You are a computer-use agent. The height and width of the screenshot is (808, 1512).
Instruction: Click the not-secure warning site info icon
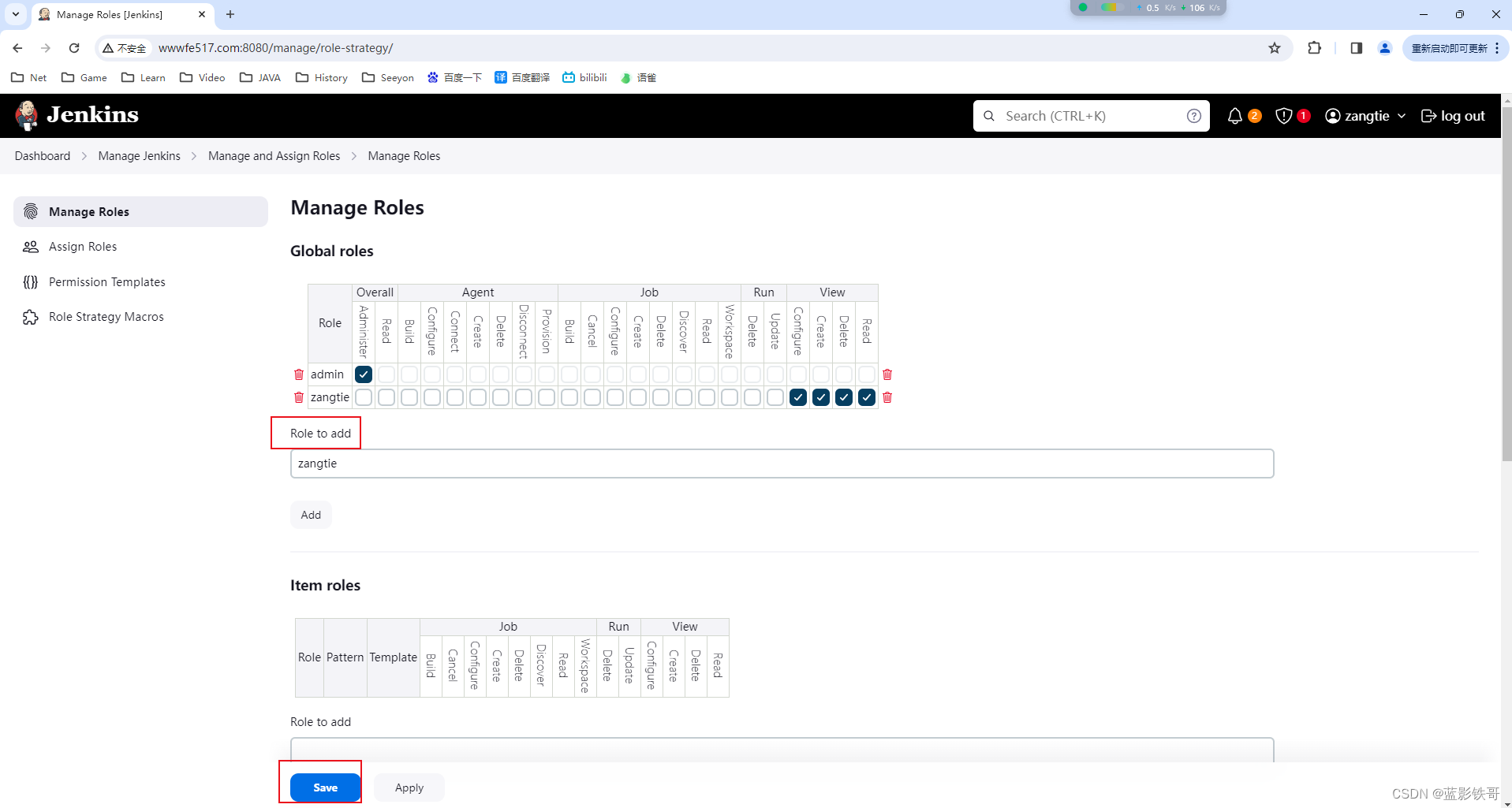tap(124, 48)
